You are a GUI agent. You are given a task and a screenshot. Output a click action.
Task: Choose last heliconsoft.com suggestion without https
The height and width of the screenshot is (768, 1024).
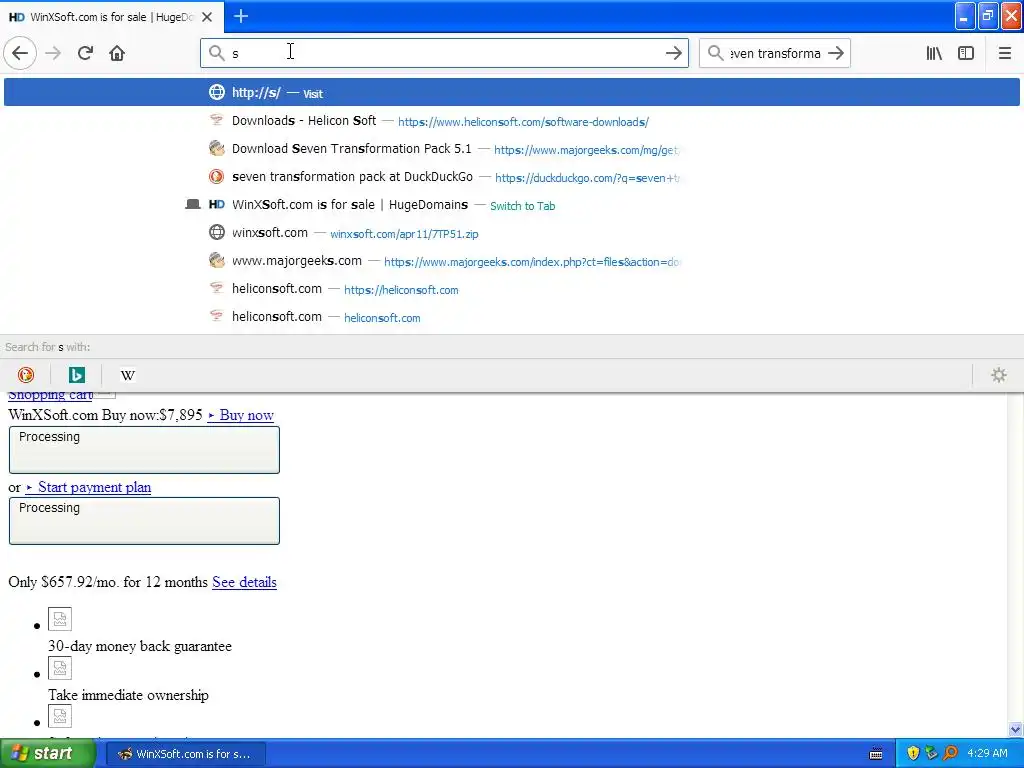click(x=512, y=317)
